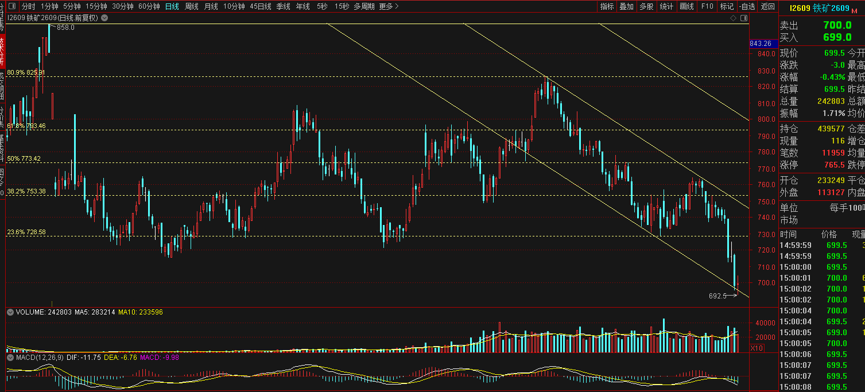
Task: Select the 5分钟 period
Action: [x=72, y=7]
